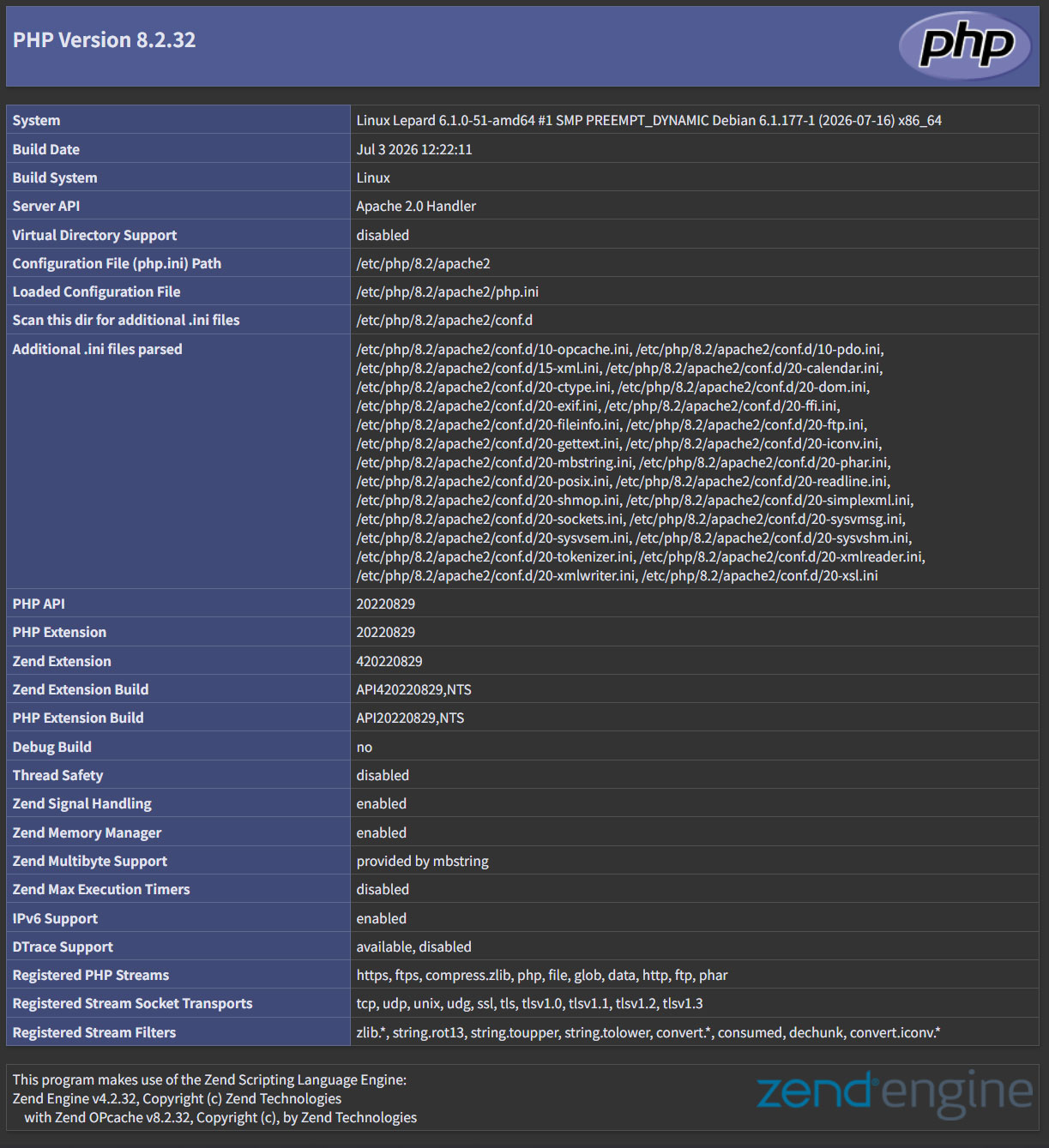This screenshot has height=1148, width=1049.
Task: Click the Loaded Configuration File label
Action: coord(96,292)
